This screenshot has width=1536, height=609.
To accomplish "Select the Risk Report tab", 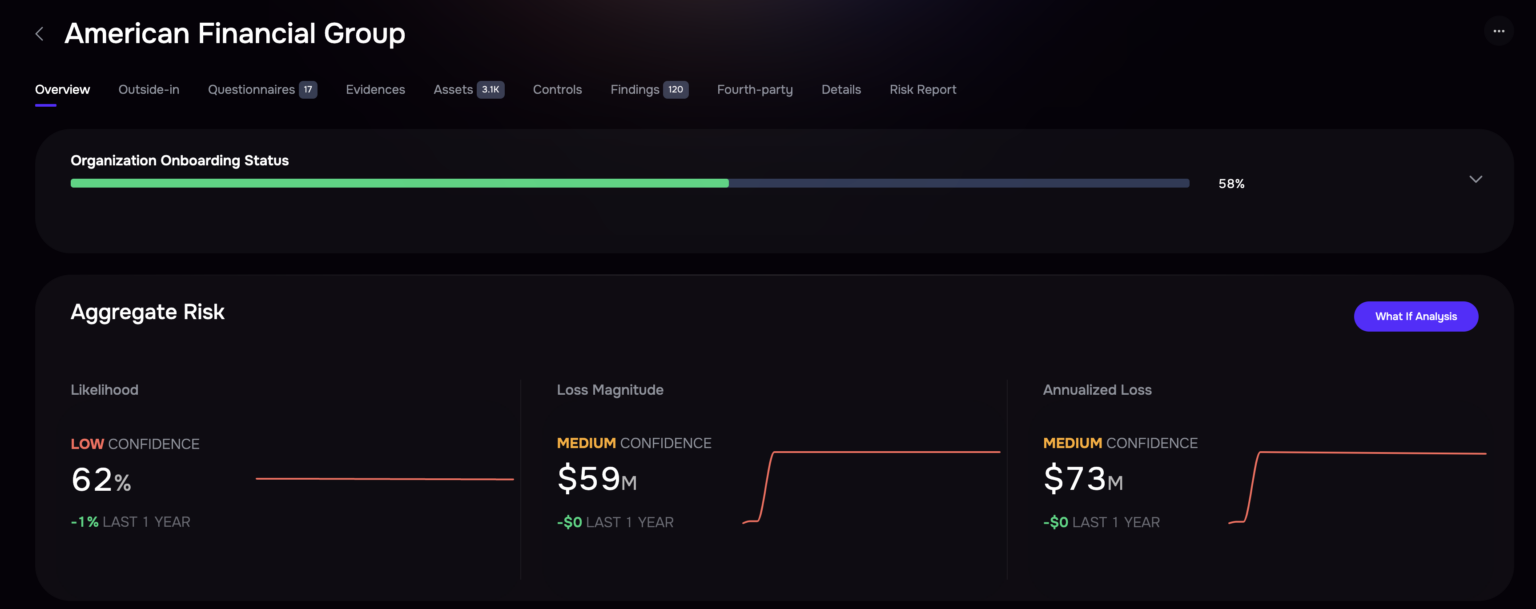I will tap(923, 90).
